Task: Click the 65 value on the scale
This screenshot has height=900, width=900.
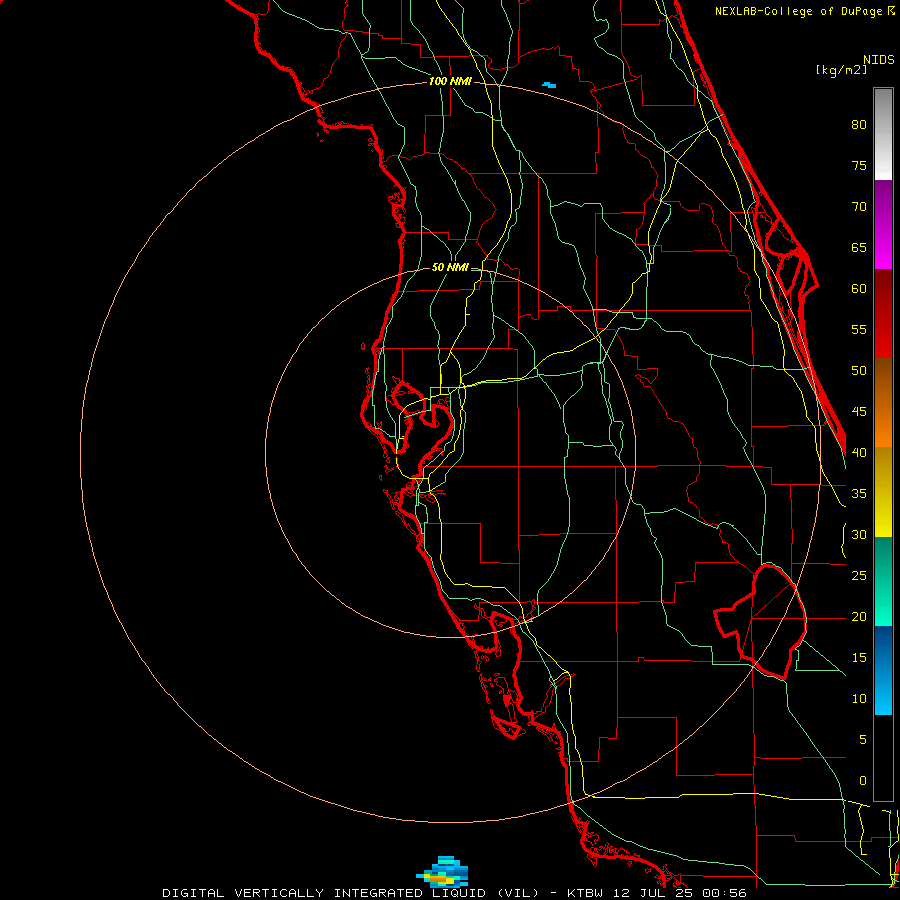Action: (x=859, y=247)
